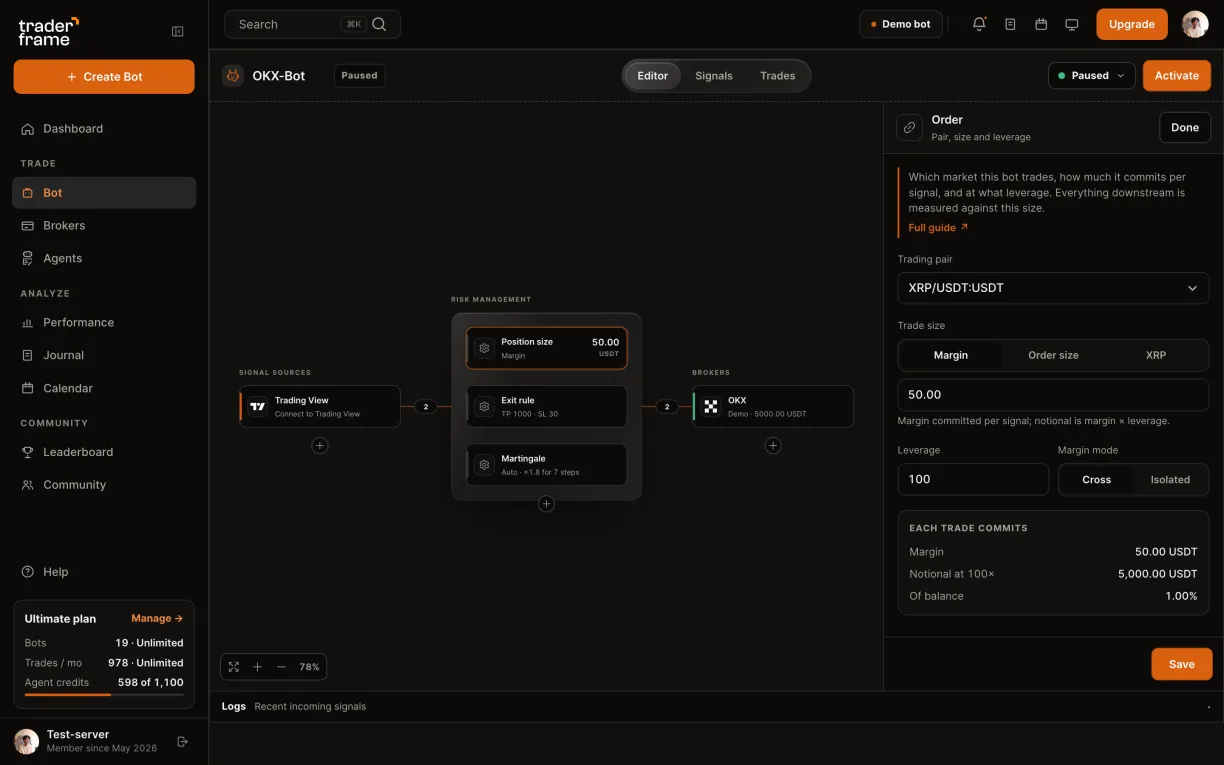Screen dimensions: 1224x765
Task: Click the link icon beside Order heading
Action: click(909, 127)
